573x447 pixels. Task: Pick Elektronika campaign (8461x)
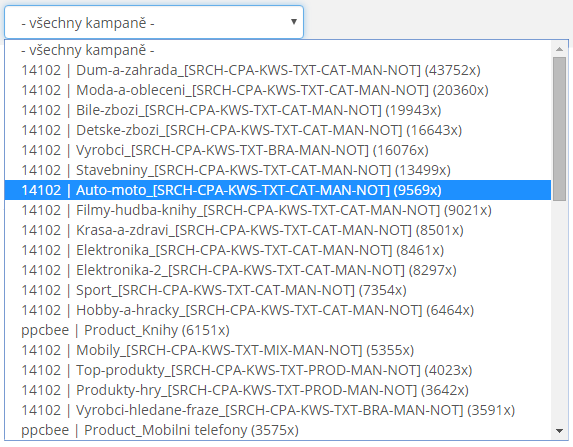(x=278, y=250)
